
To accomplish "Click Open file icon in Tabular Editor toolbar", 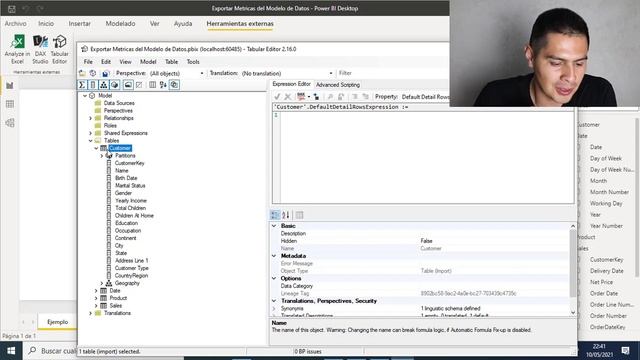I will click(82, 73).
